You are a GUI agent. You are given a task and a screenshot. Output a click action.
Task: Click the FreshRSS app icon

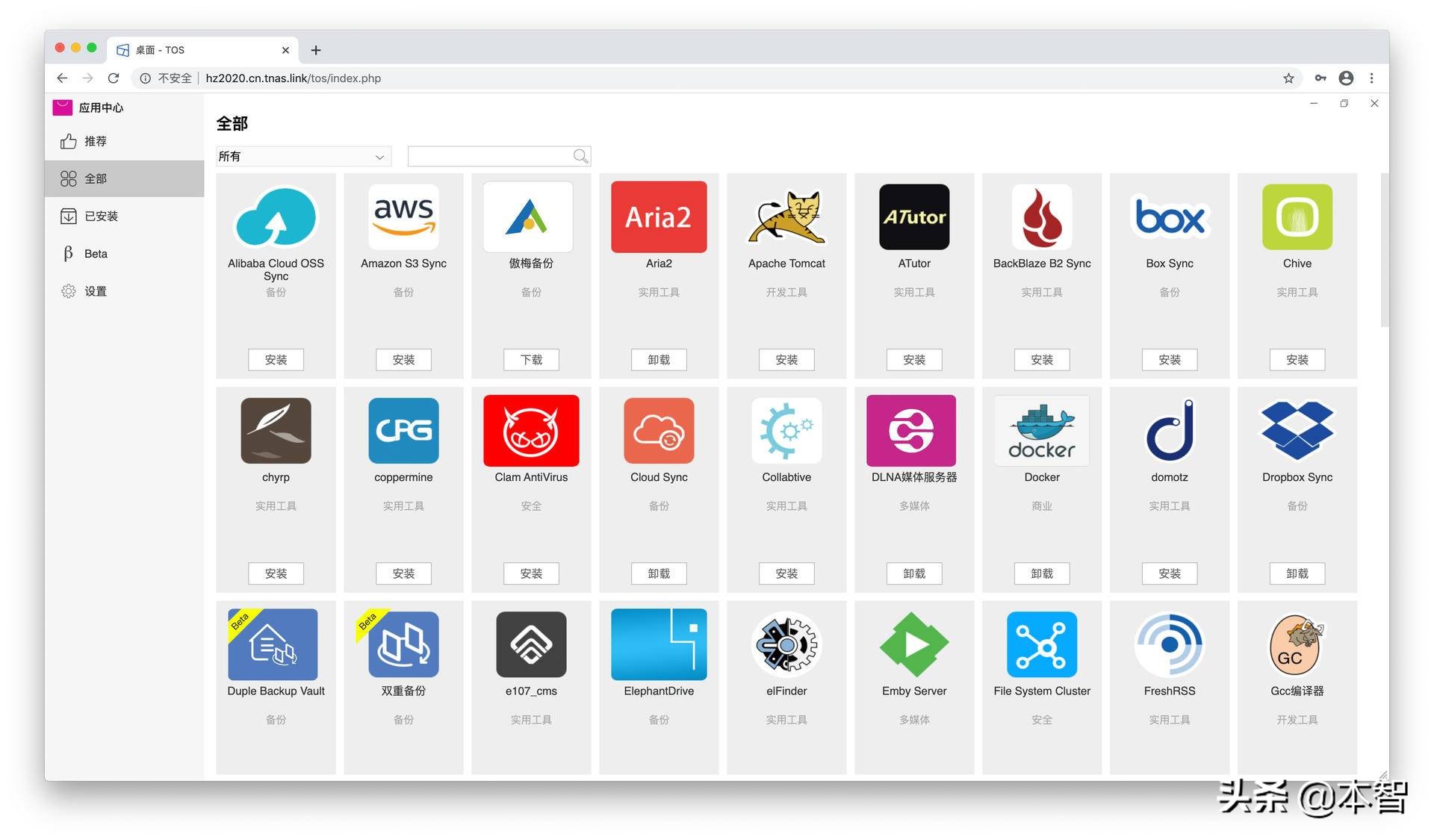pyautogui.click(x=1169, y=644)
